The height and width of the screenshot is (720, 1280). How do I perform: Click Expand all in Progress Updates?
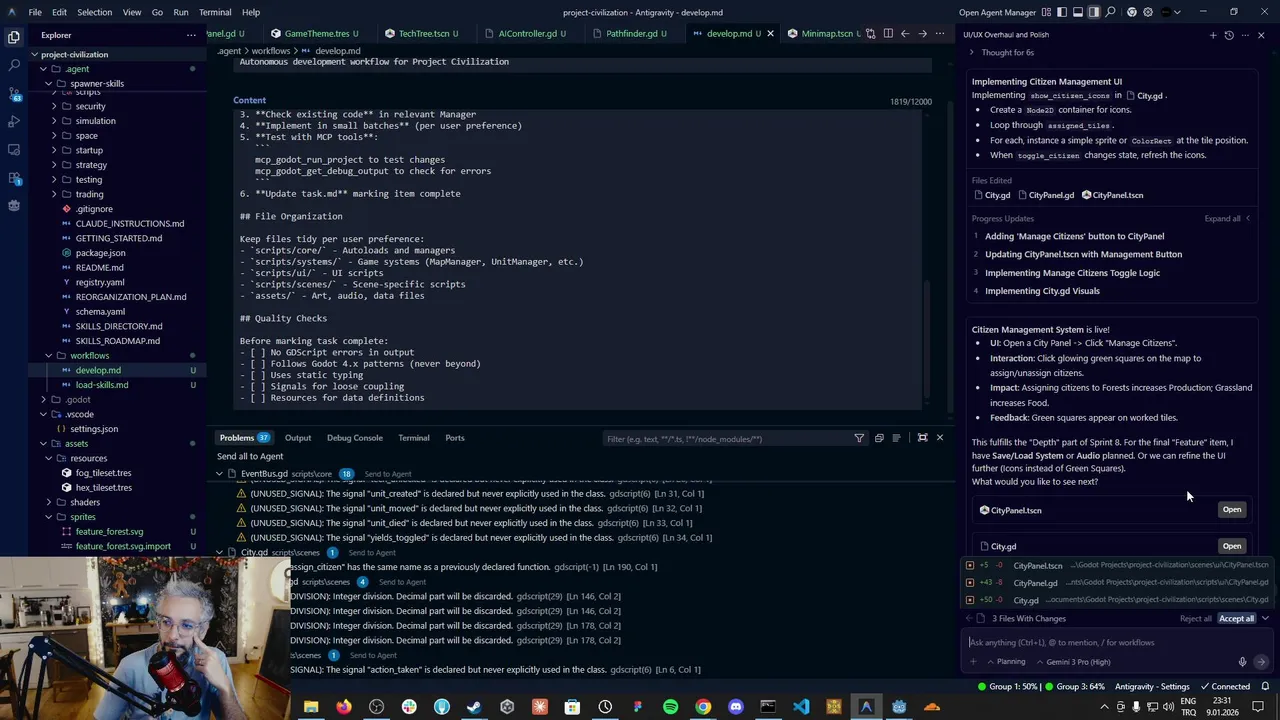point(1227,218)
